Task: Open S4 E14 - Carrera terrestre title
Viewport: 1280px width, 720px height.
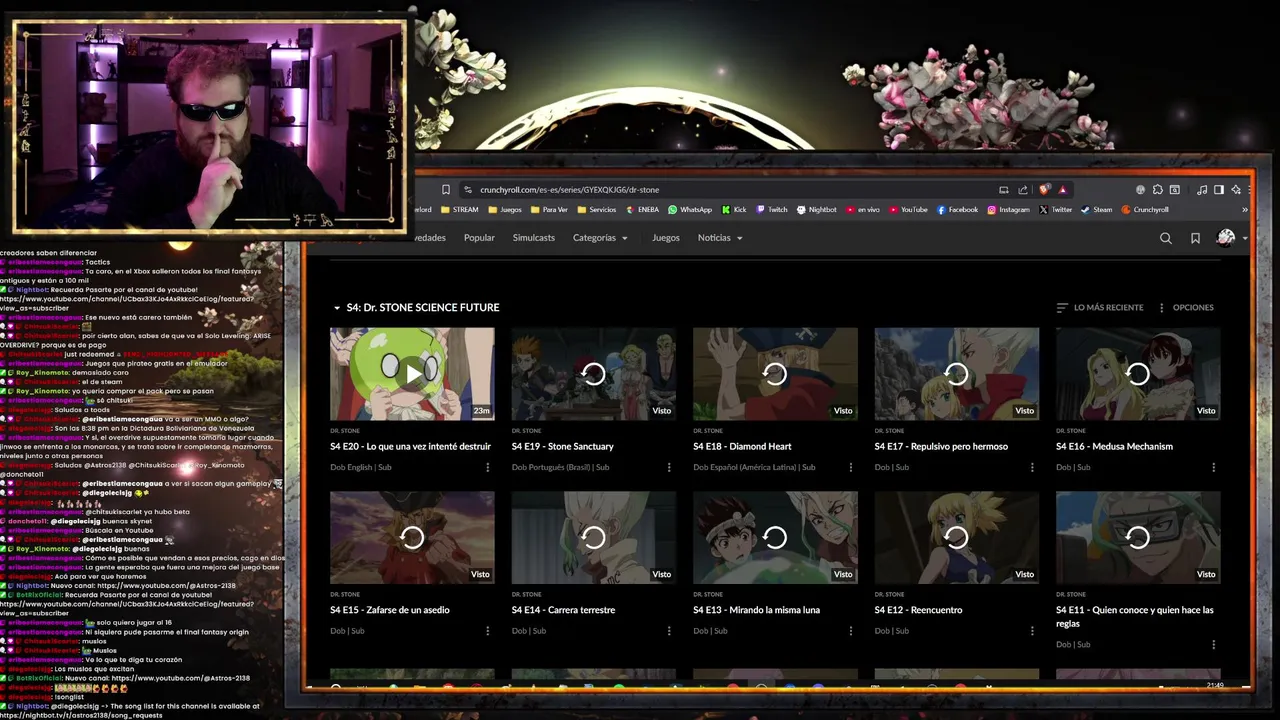Action: click(x=563, y=610)
